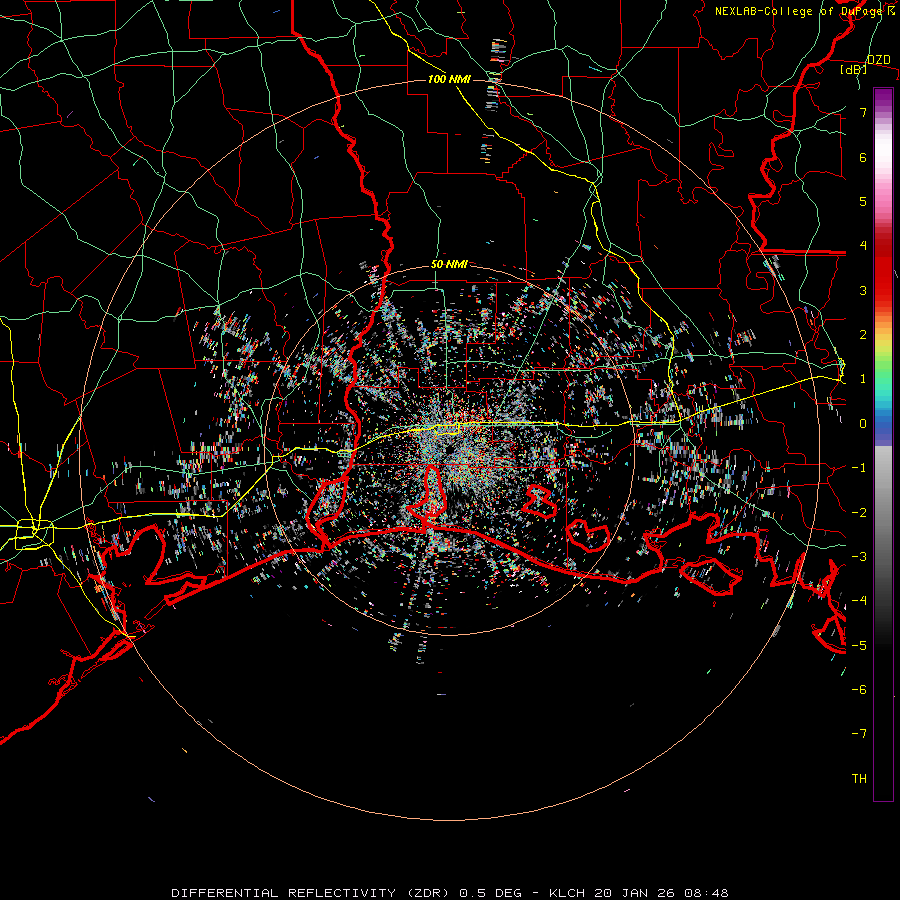Click the 50 NMI range ring label
Viewport: 900px width, 900px height.
point(449,264)
